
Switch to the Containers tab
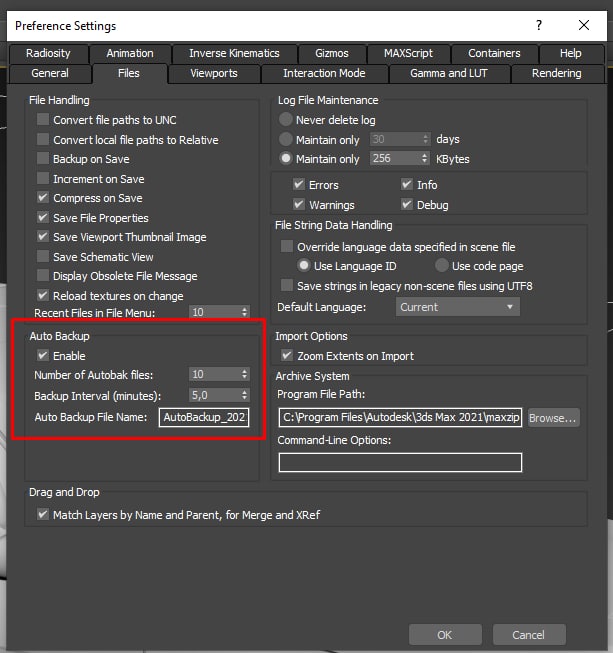pyautogui.click(x=494, y=53)
